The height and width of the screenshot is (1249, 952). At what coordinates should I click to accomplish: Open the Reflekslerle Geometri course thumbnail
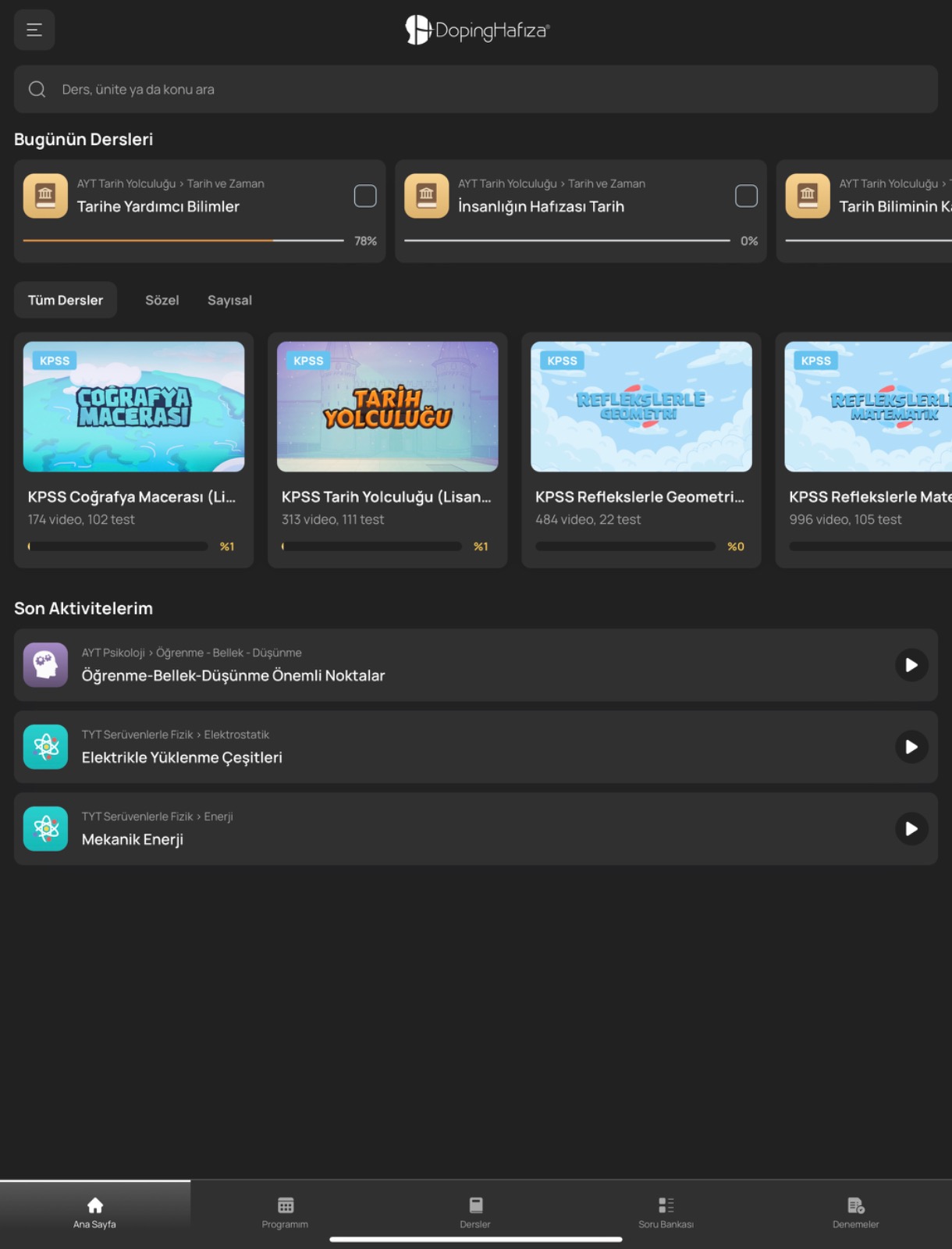tap(641, 407)
